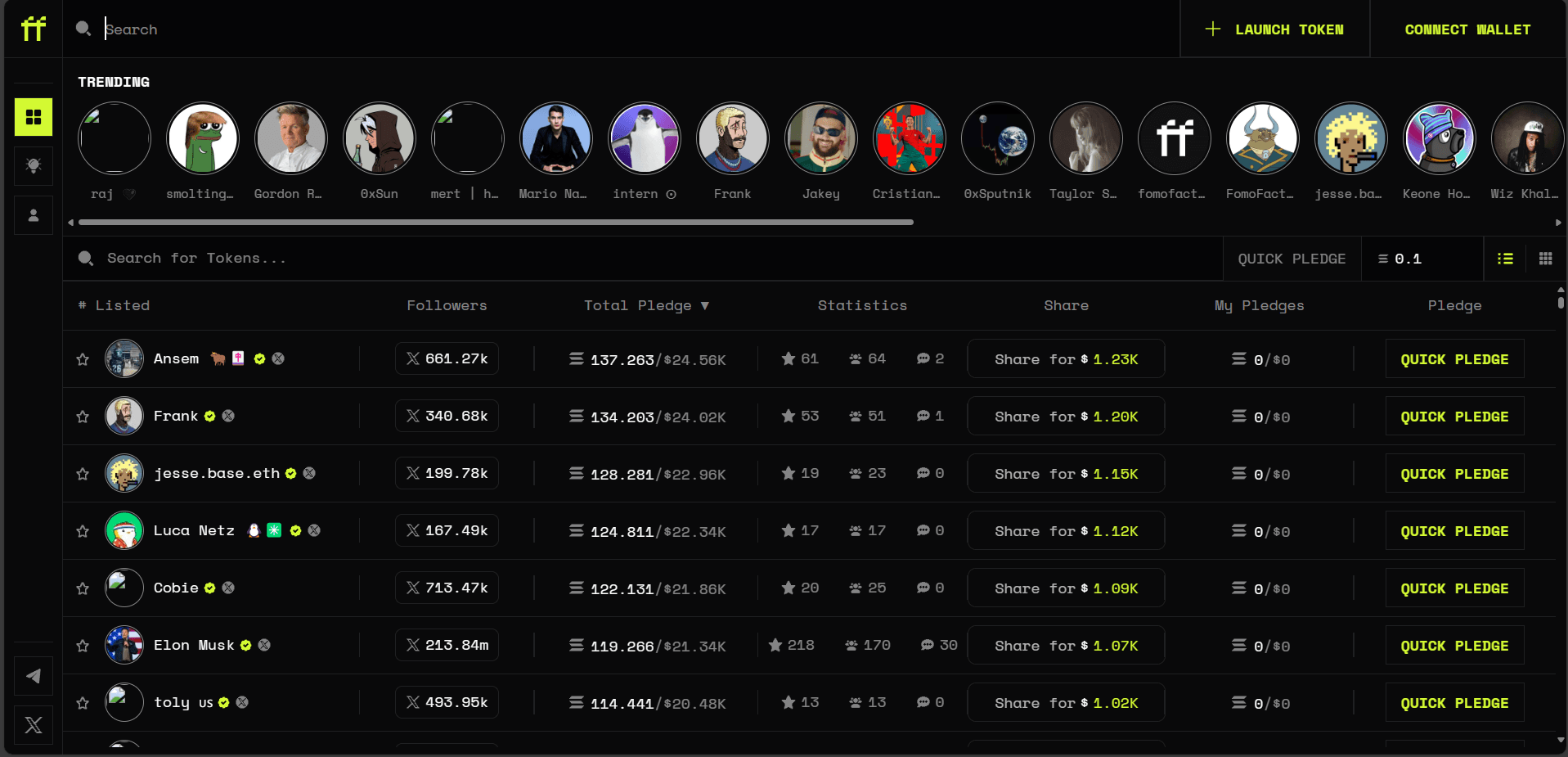
Task: Favorite the Frank row star
Action: coord(83,417)
